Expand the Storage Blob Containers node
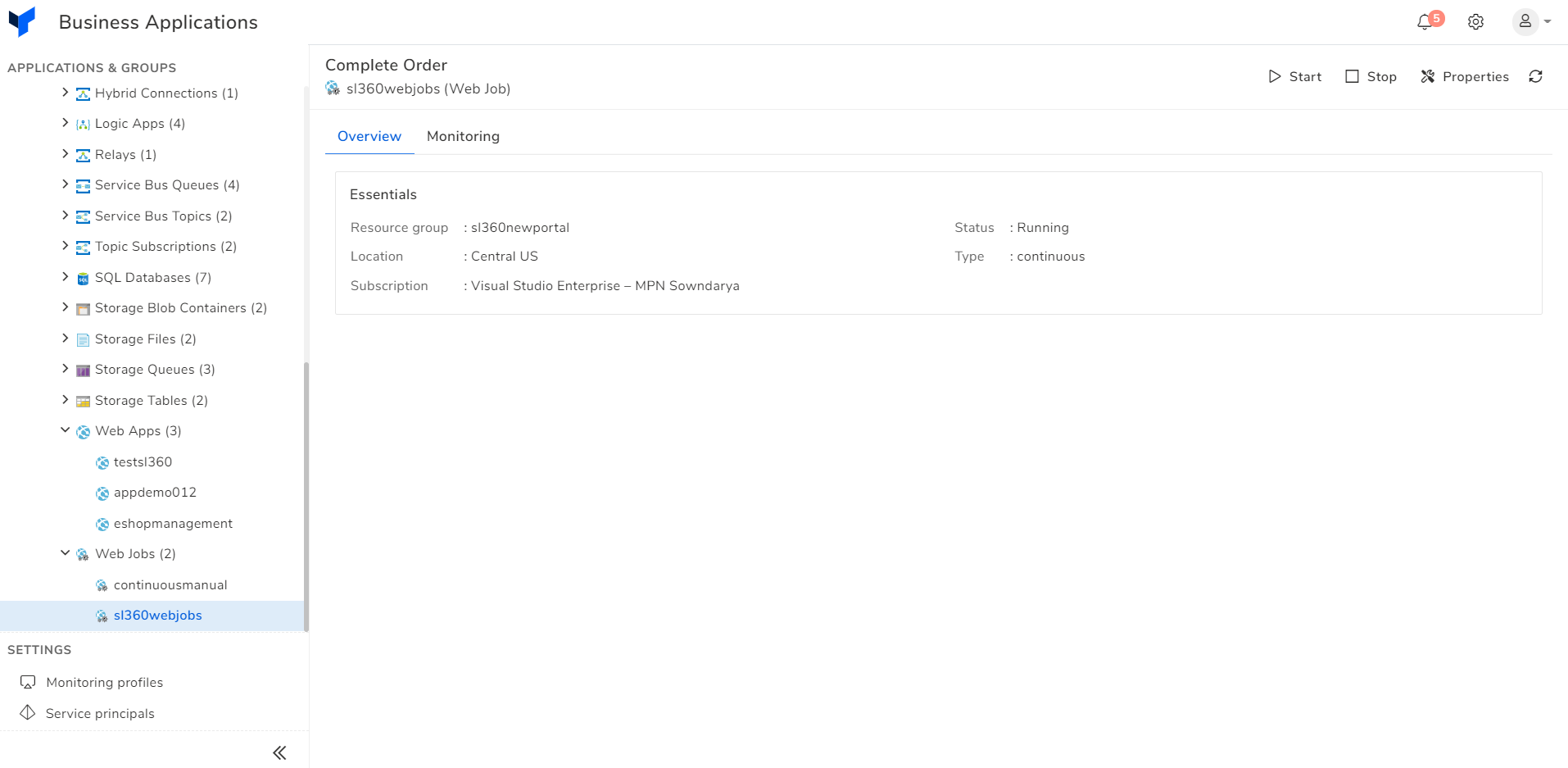The height and width of the screenshot is (768, 1568). [x=66, y=307]
